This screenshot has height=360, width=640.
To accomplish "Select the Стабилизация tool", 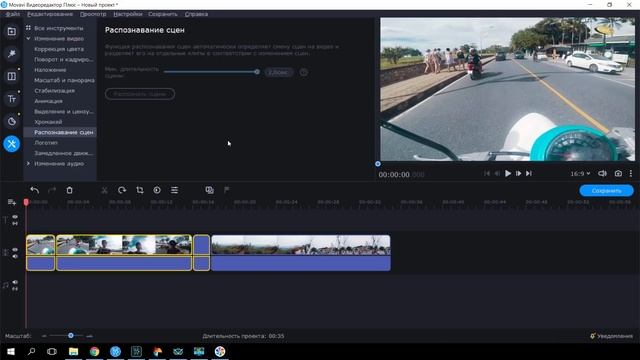I will point(54,91).
